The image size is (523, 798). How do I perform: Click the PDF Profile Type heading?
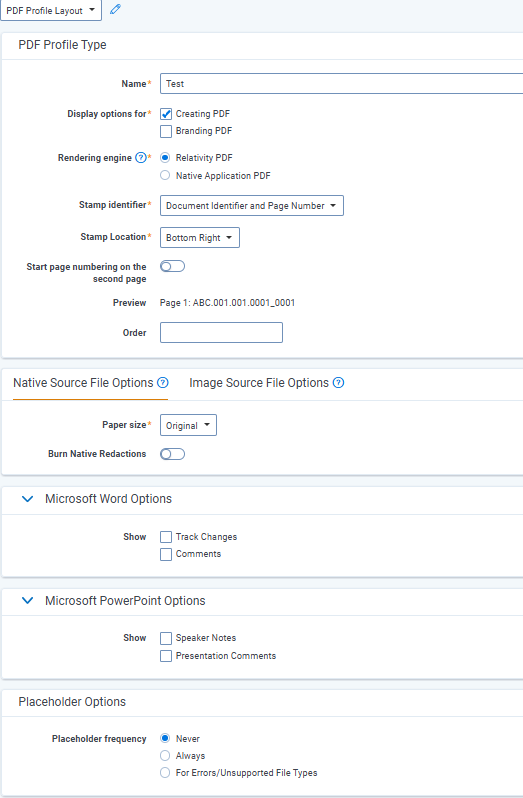[63, 45]
